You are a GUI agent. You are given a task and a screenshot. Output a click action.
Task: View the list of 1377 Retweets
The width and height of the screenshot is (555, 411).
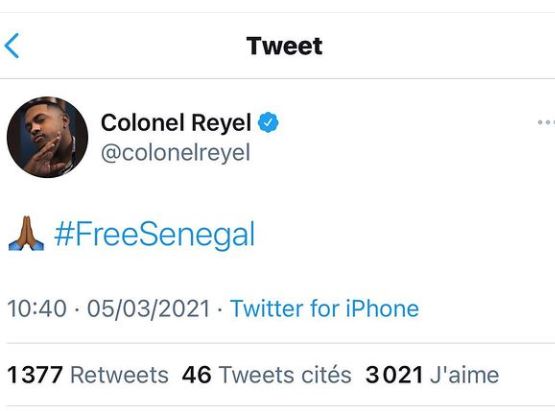(x=88, y=375)
